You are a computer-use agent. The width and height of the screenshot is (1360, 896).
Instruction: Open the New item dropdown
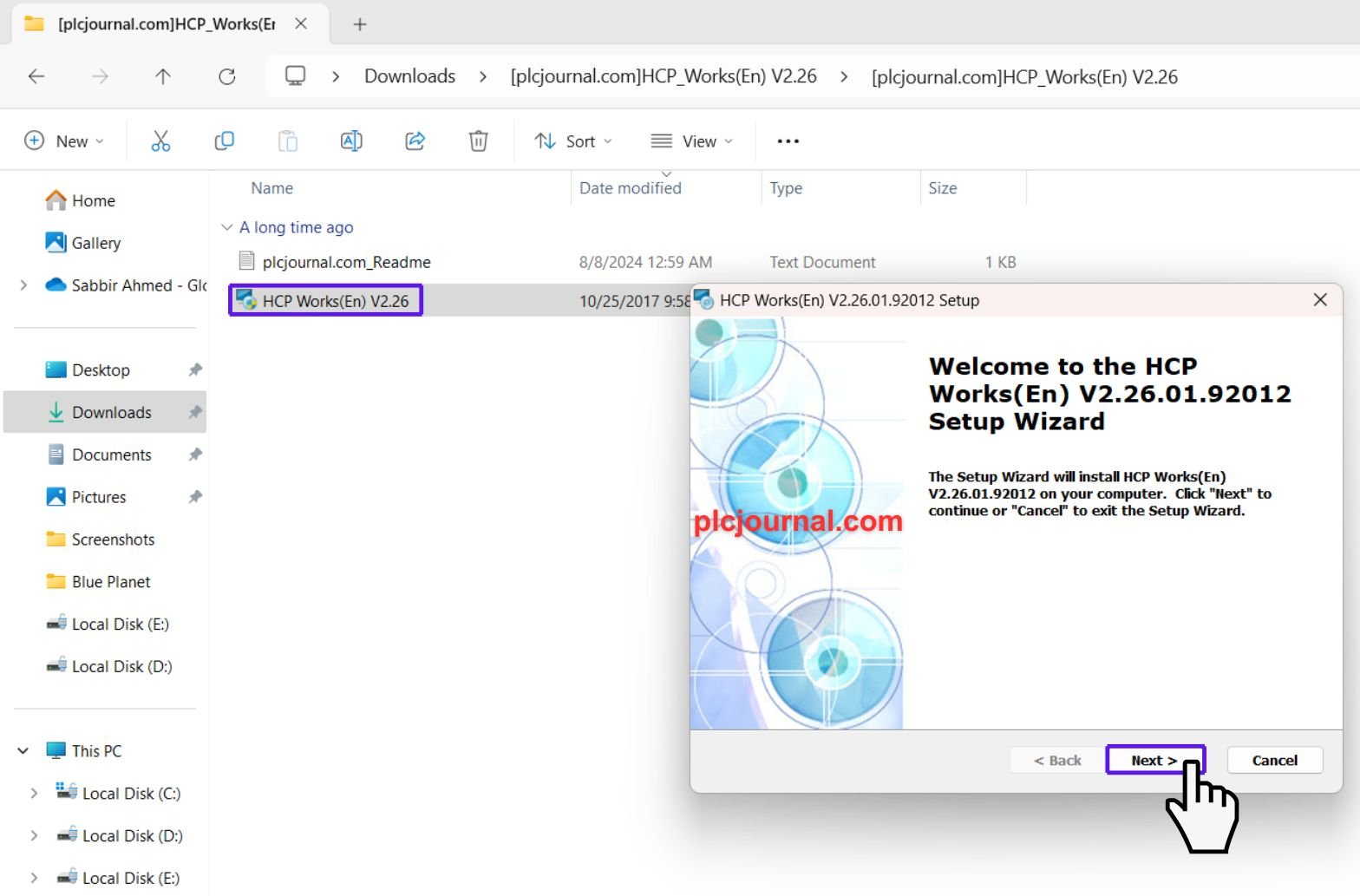pyautogui.click(x=64, y=141)
